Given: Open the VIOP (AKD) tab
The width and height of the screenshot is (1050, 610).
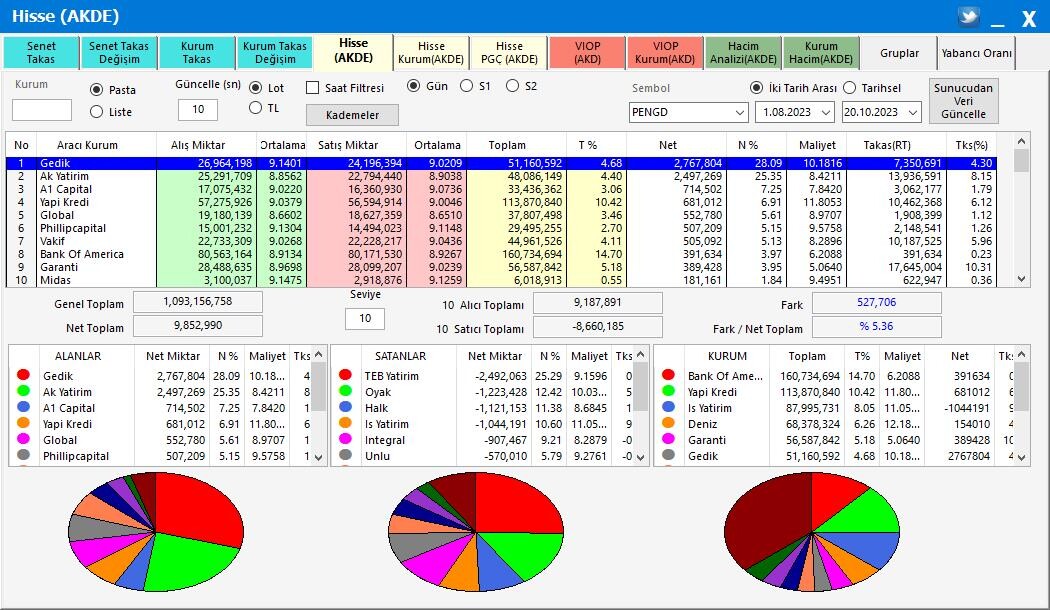Looking at the screenshot, I should pos(587,53).
